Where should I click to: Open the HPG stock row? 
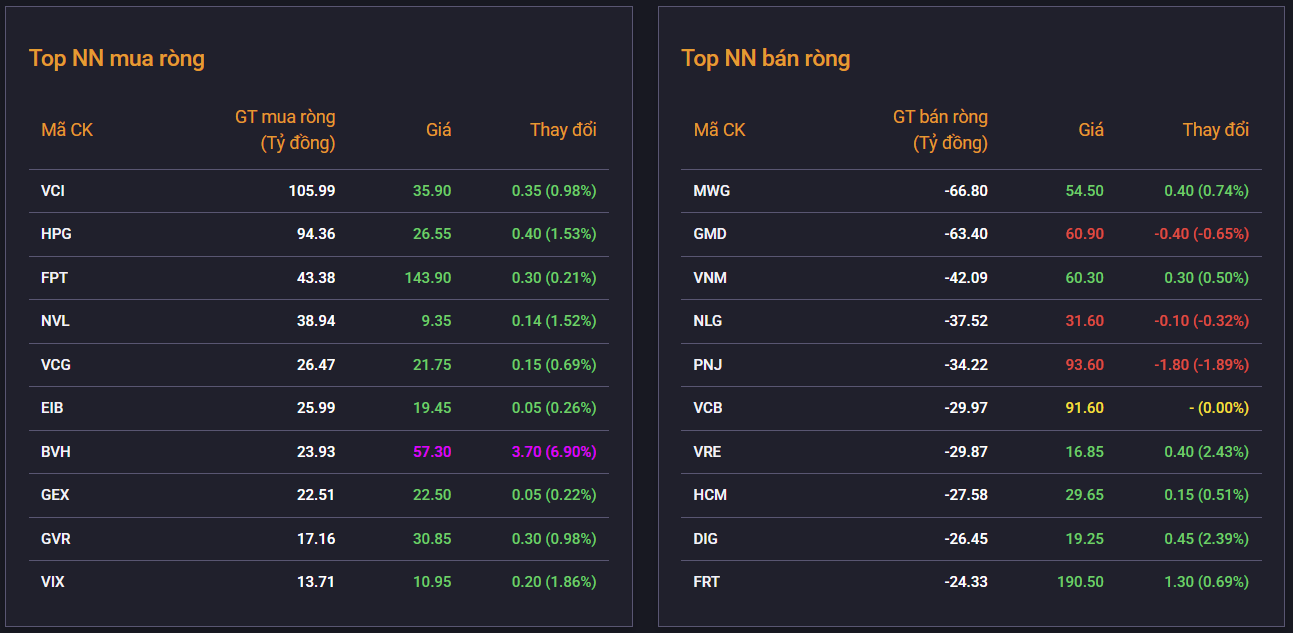tap(319, 234)
